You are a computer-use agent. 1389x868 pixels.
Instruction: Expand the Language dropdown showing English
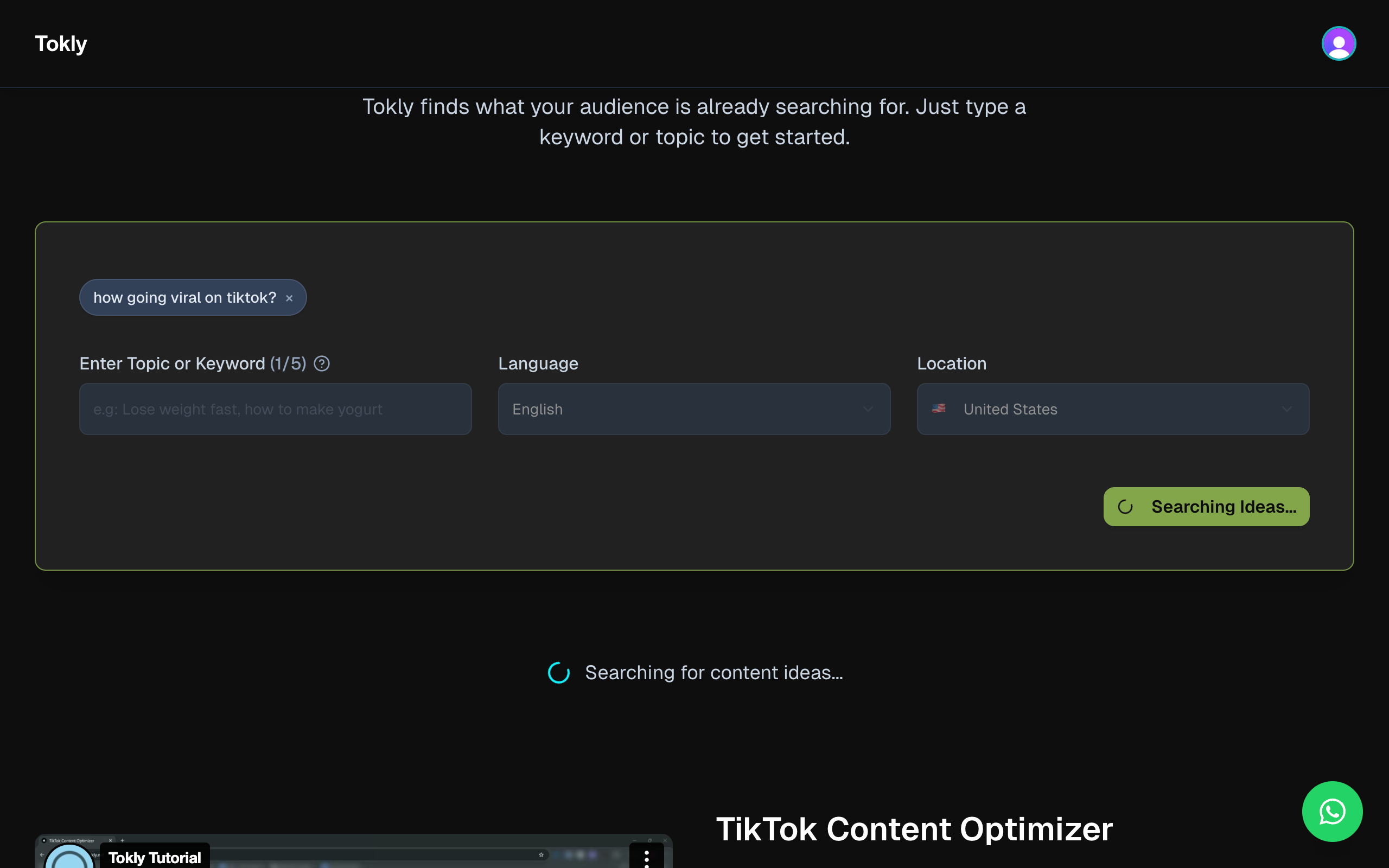coord(694,409)
